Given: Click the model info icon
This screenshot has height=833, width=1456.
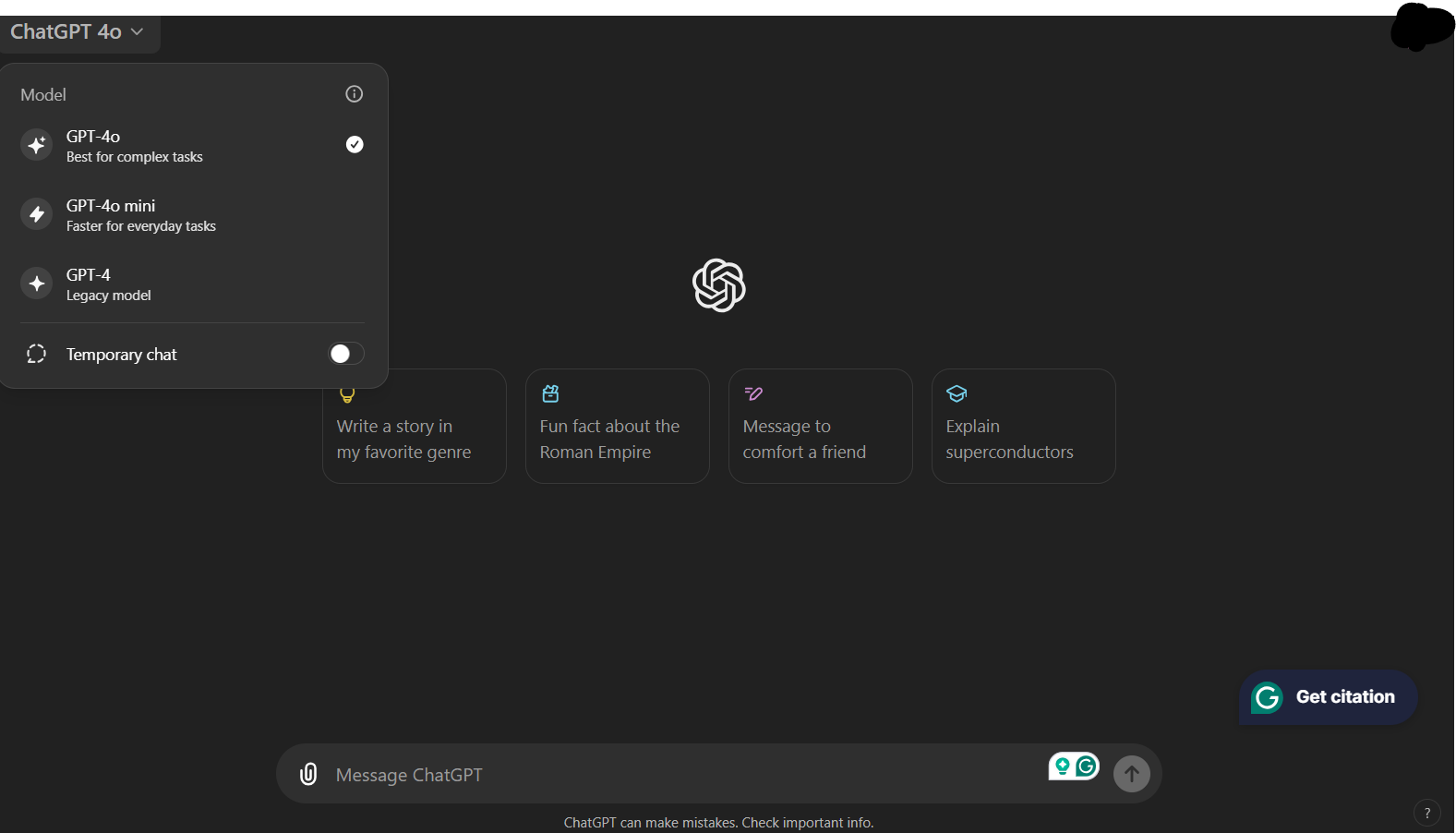Looking at the screenshot, I should coord(354,94).
